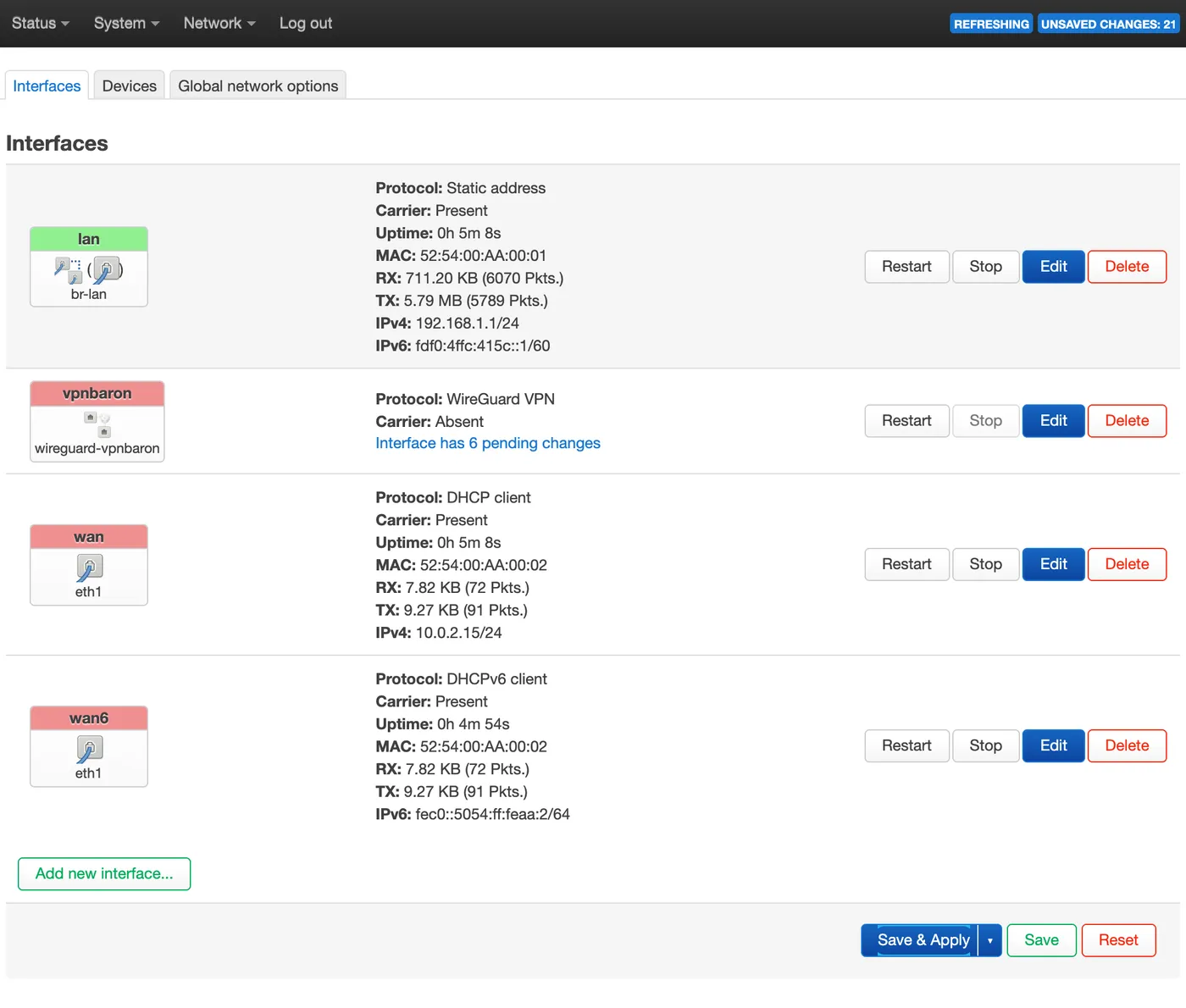
Task: Switch to the Devices tab
Action: (x=130, y=86)
